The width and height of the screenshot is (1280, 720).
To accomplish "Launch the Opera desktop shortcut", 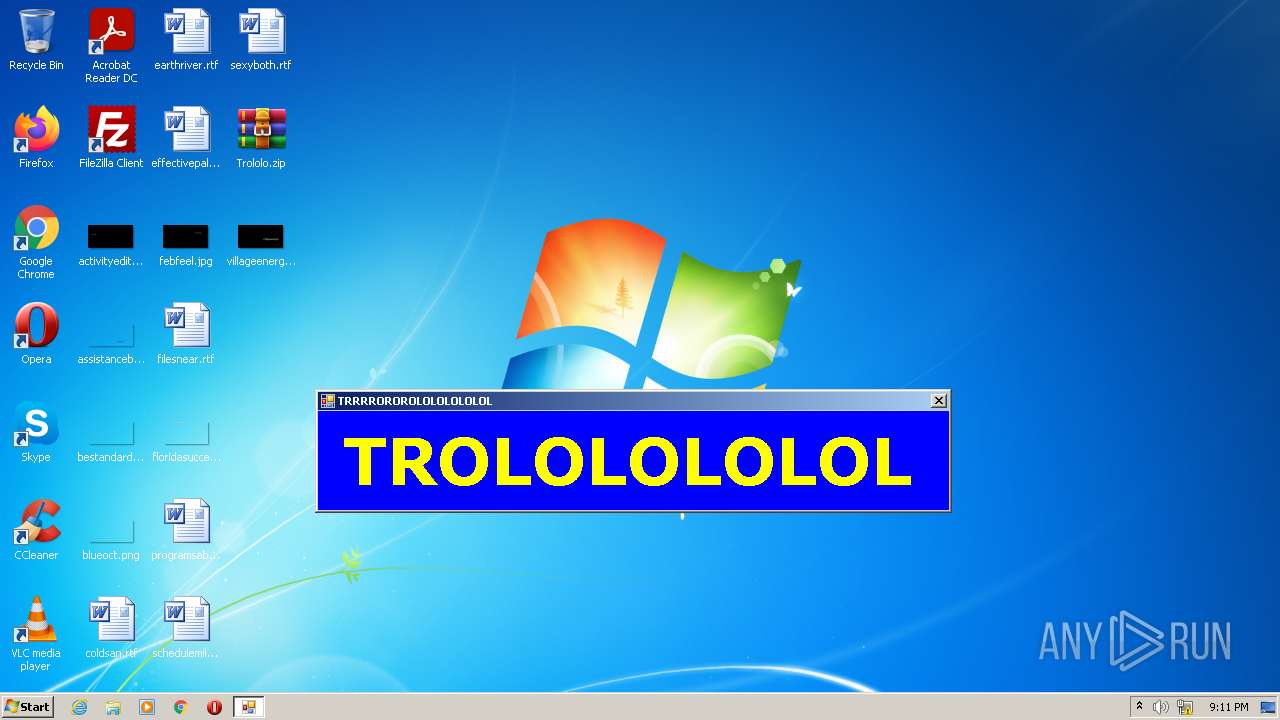I will (x=36, y=334).
